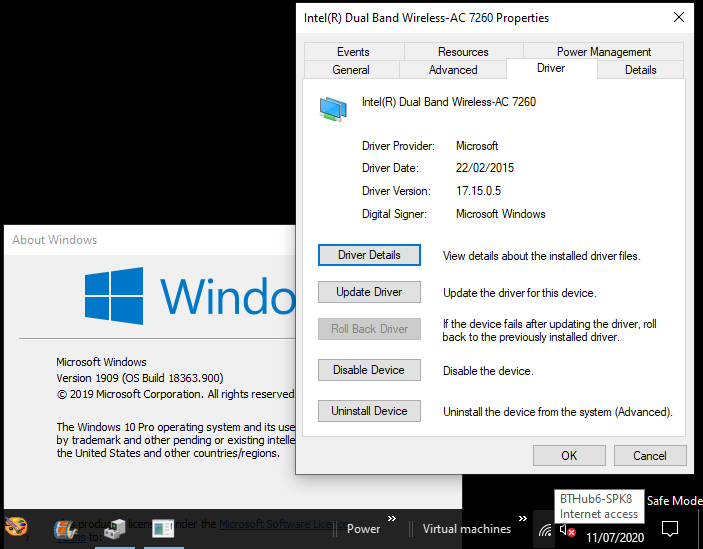
Task: Click the Driver Details button
Action: 369,255
